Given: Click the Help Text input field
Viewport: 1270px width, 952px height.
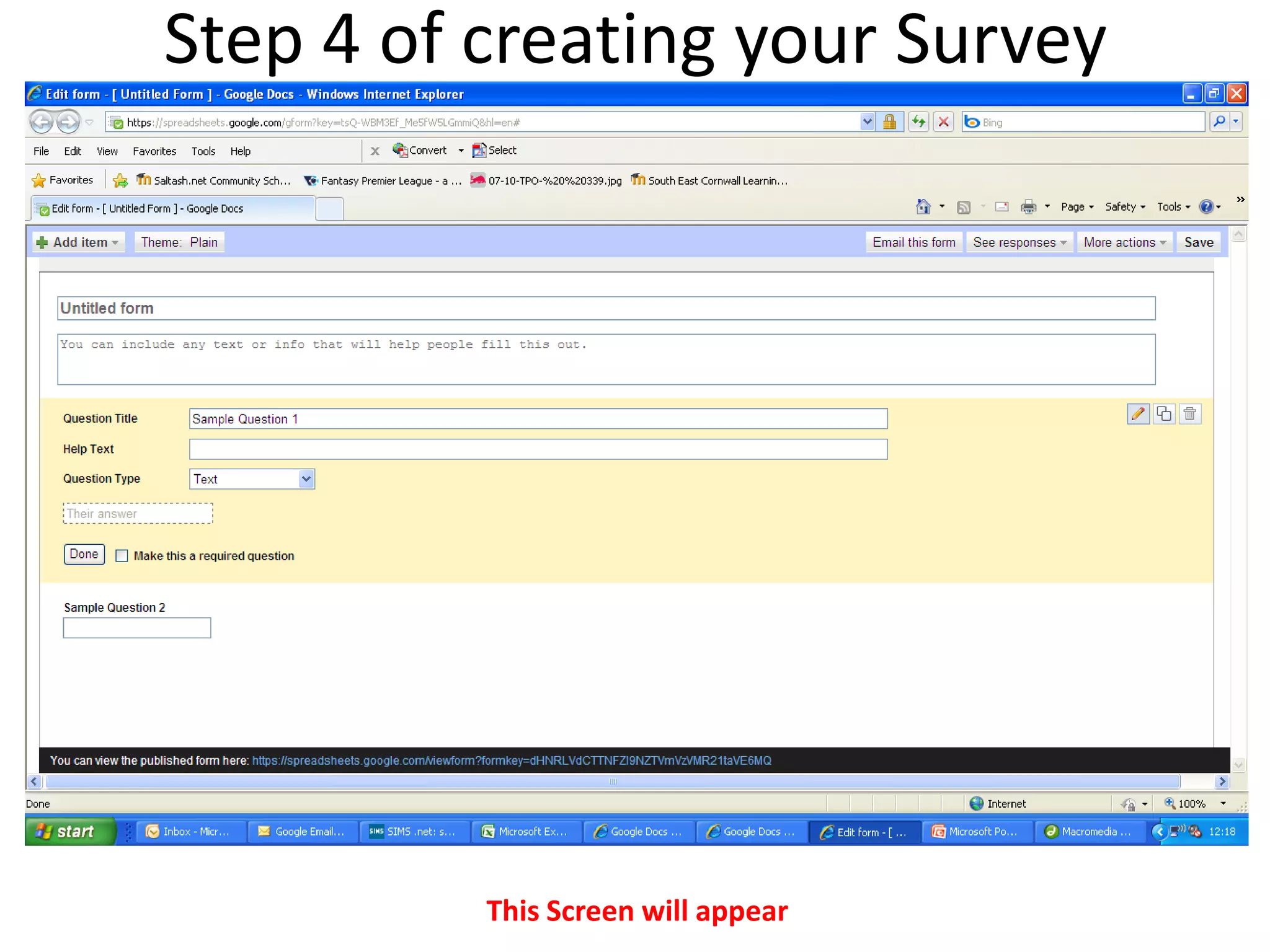Looking at the screenshot, I should (538, 449).
